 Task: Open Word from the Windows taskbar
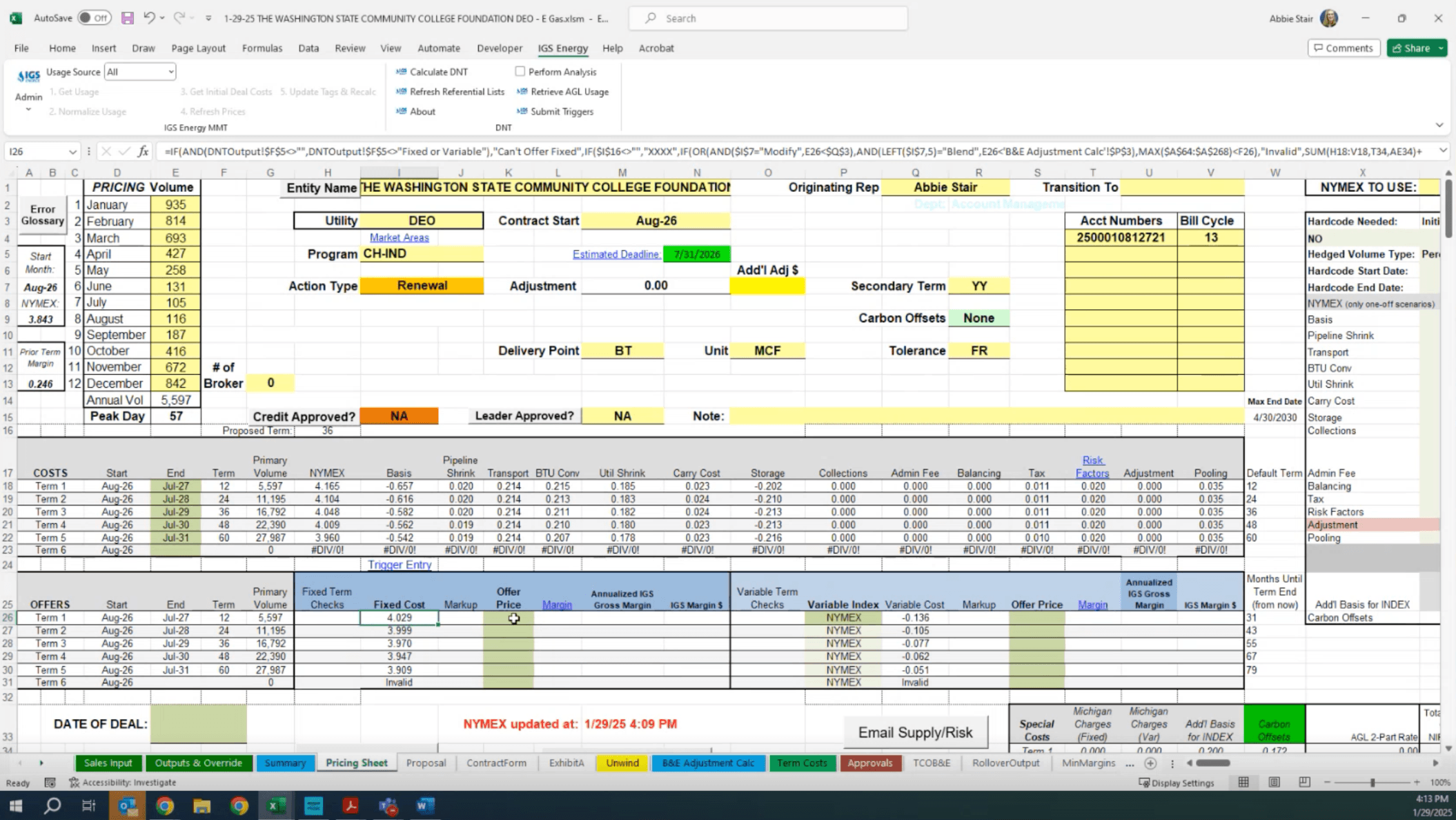(424, 806)
